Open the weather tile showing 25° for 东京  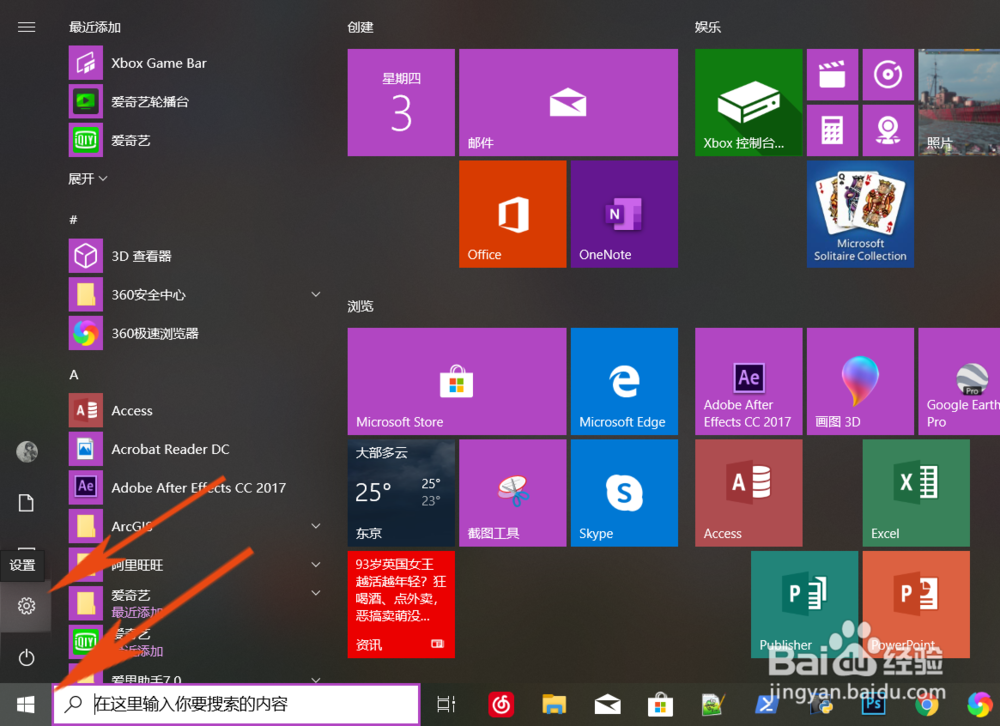[401, 492]
